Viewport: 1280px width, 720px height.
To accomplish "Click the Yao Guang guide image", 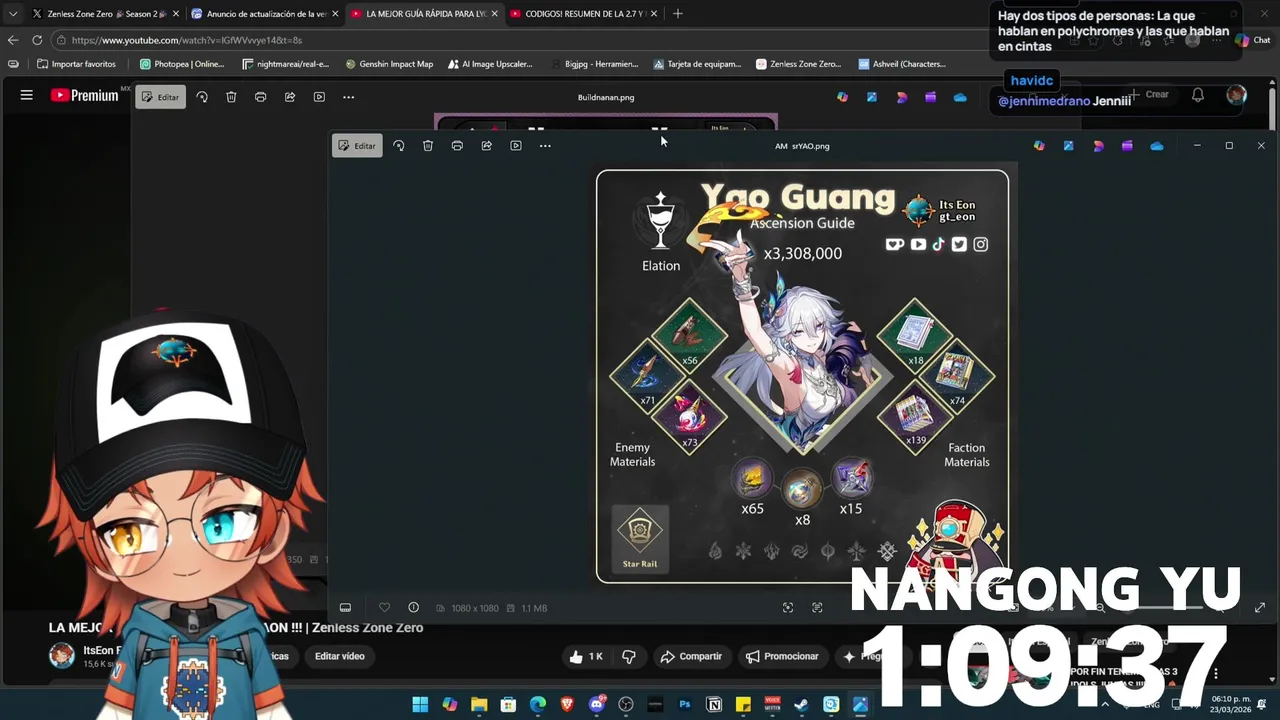I will [802, 376].
